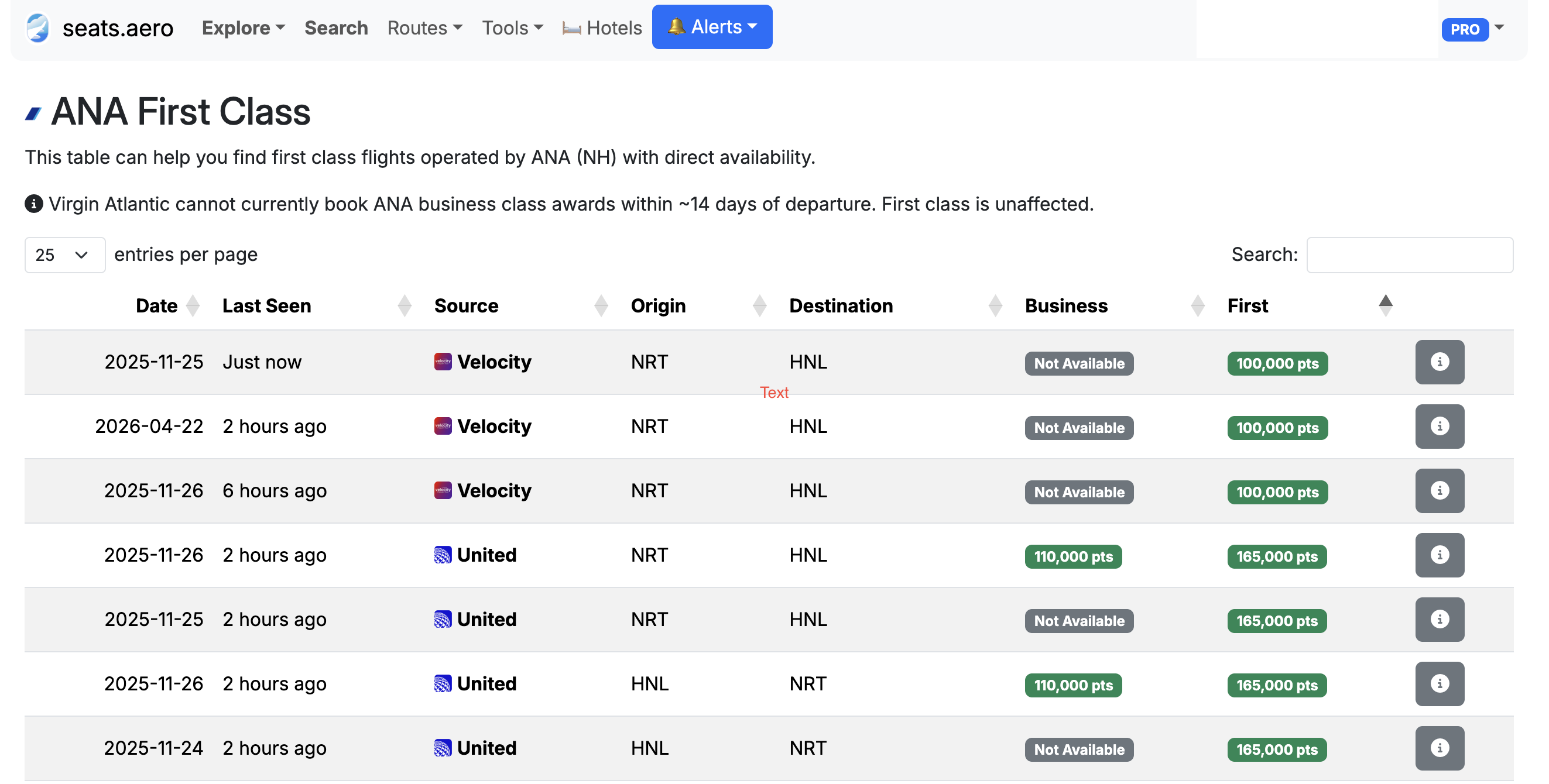
Task: Open Velocity source link for 2026-04-22
Action: point(494,426)
